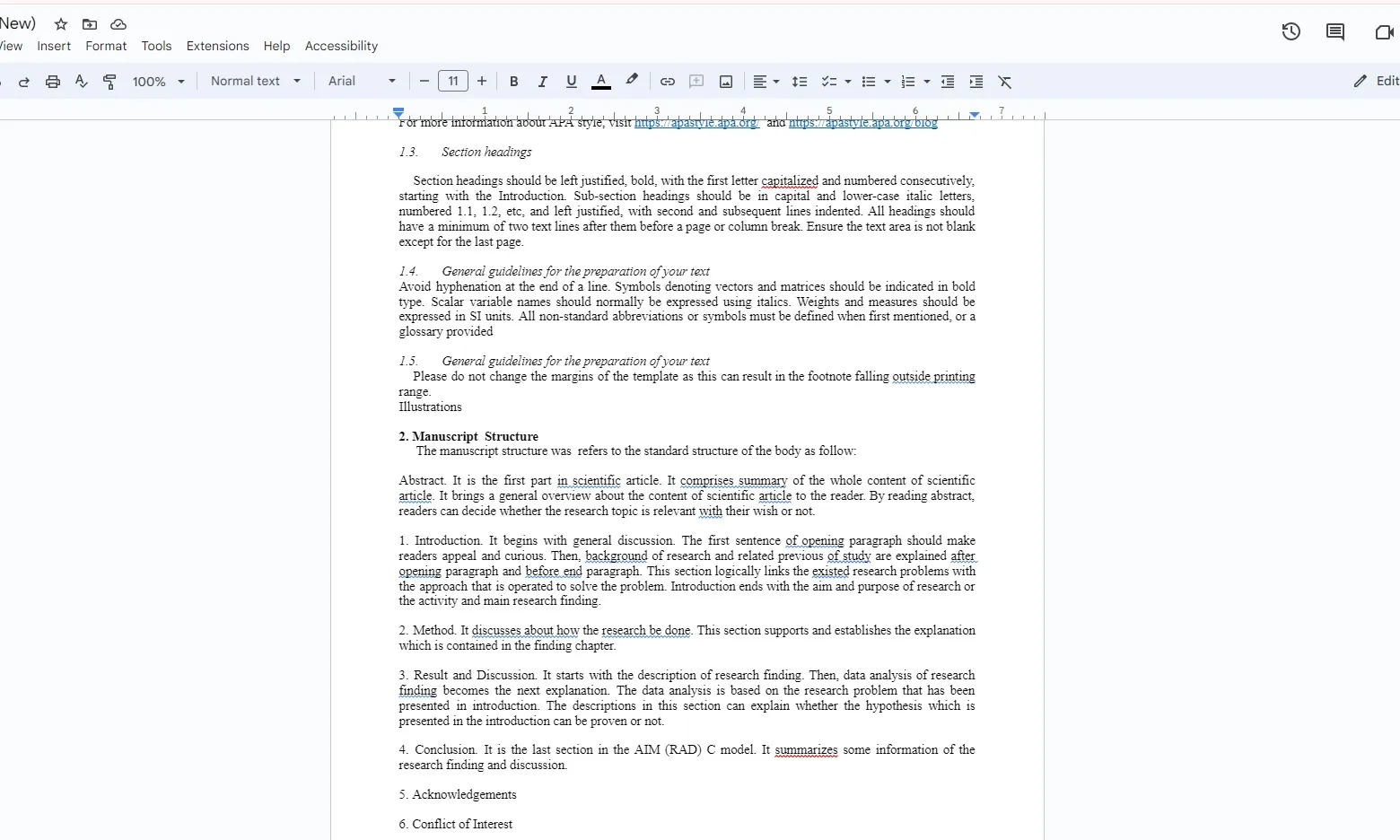Run Spelling and grammar check

81,82
